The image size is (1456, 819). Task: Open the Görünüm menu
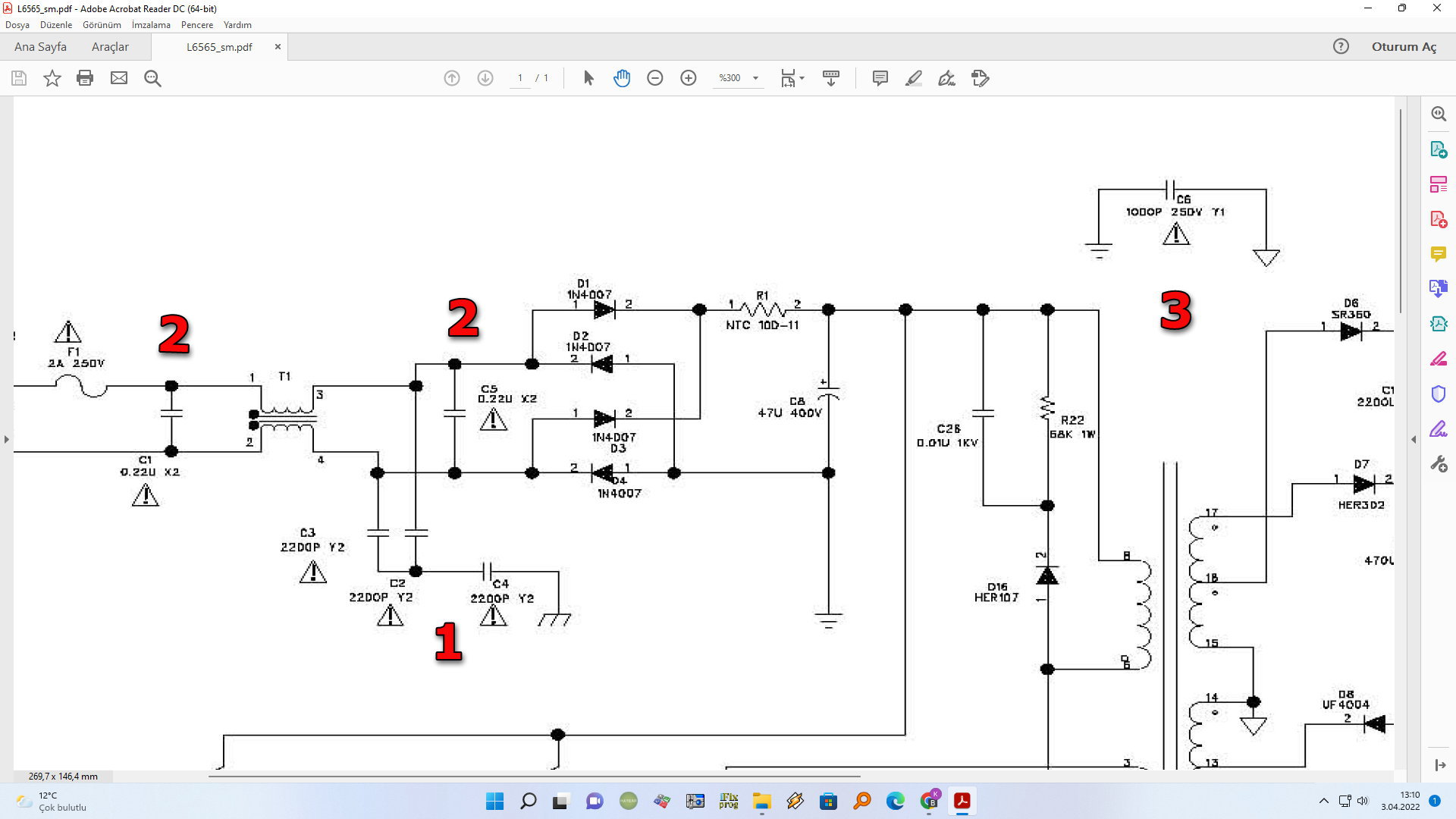pyautogui.click(x=102, y=24)
